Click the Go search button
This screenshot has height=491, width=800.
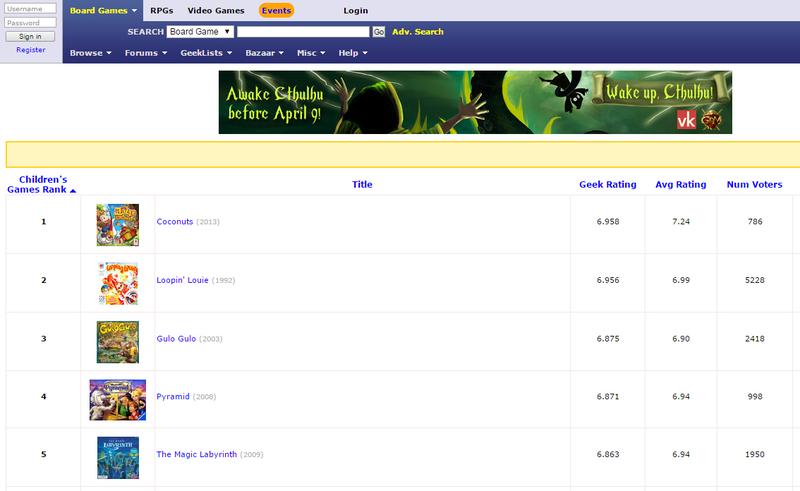click(x=379, y=32)
